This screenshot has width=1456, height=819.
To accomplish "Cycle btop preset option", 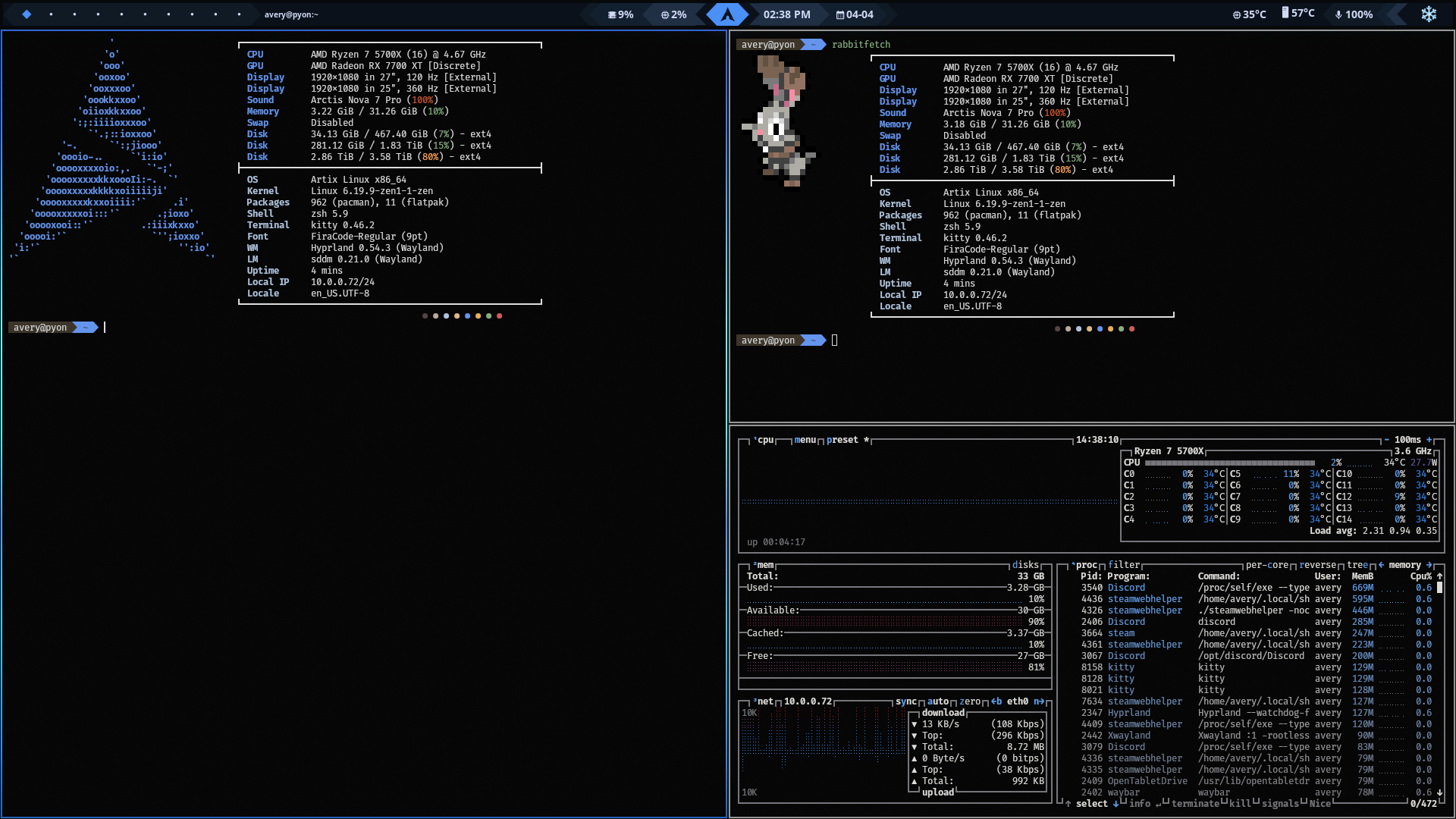I will point(842,440).
